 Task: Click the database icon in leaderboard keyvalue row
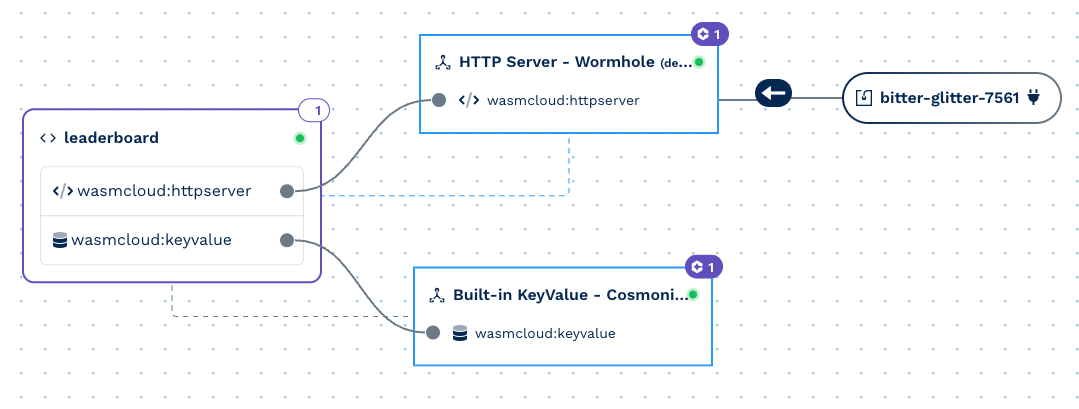tap(60, 240)
